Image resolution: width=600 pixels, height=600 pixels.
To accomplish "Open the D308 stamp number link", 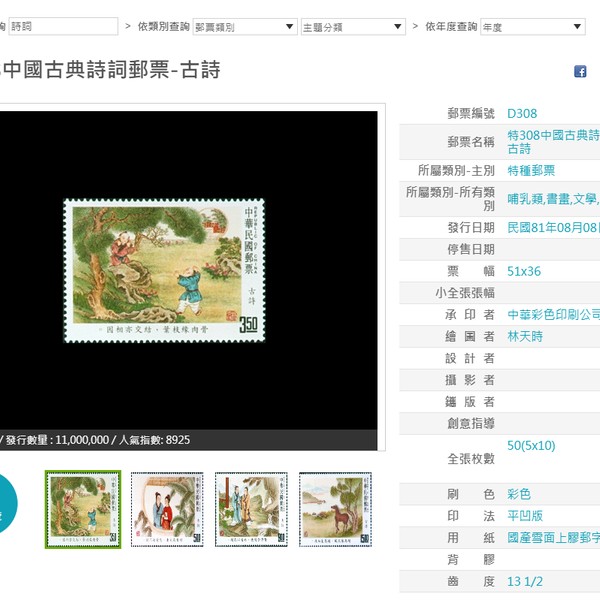I will point(522,114).
